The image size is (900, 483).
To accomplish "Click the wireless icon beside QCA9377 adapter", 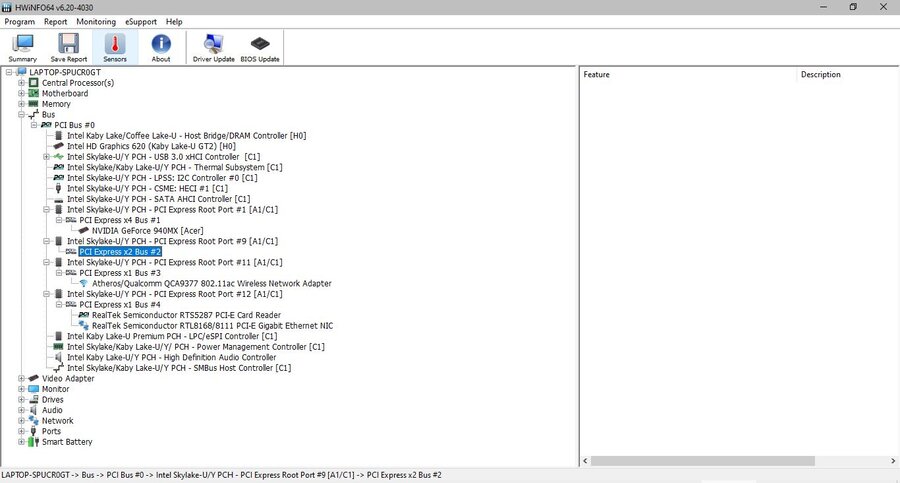I will pyautogui.click(x=84, y=283).
